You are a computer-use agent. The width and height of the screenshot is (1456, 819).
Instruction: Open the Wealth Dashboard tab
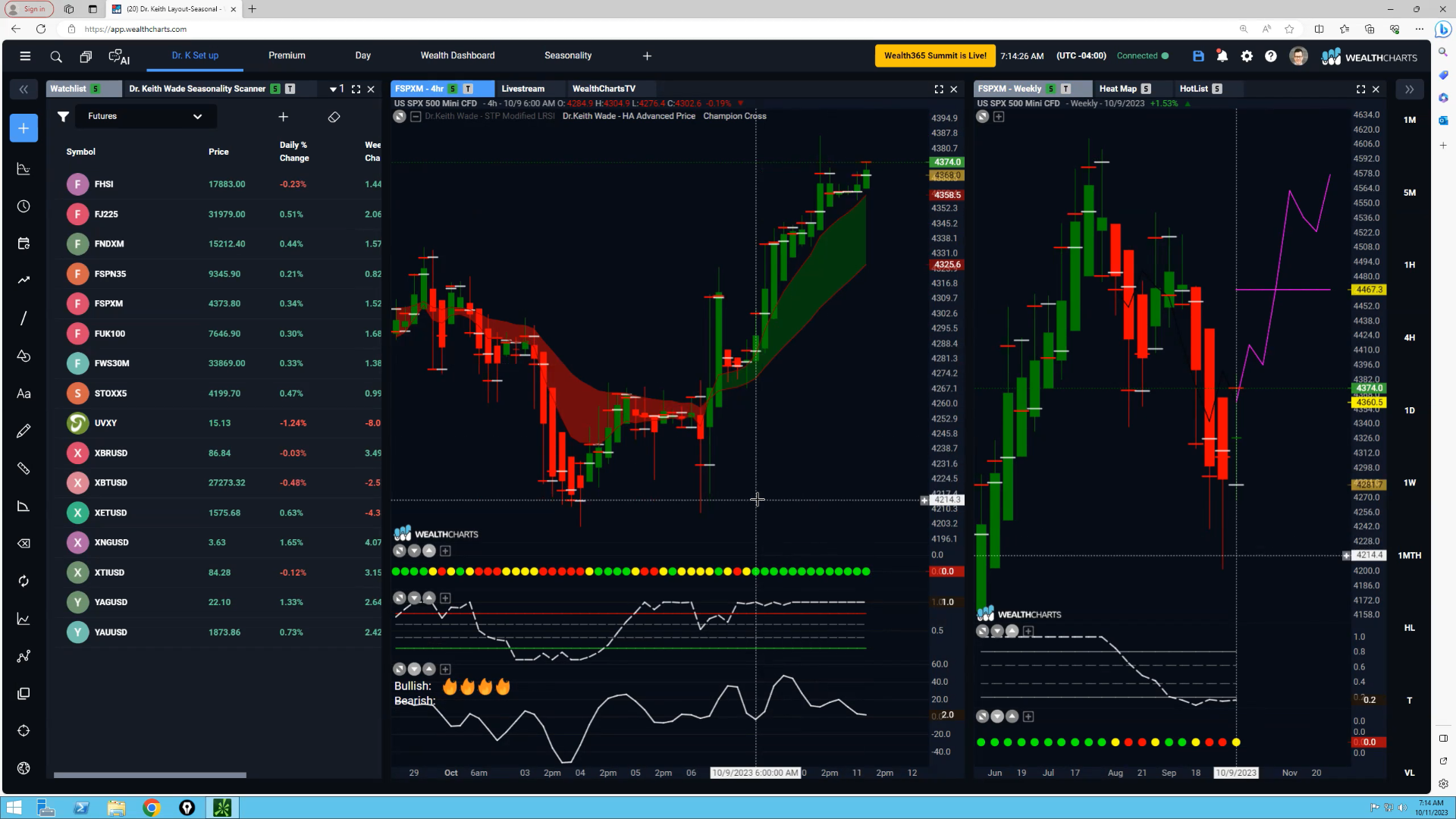pos(457,55)
